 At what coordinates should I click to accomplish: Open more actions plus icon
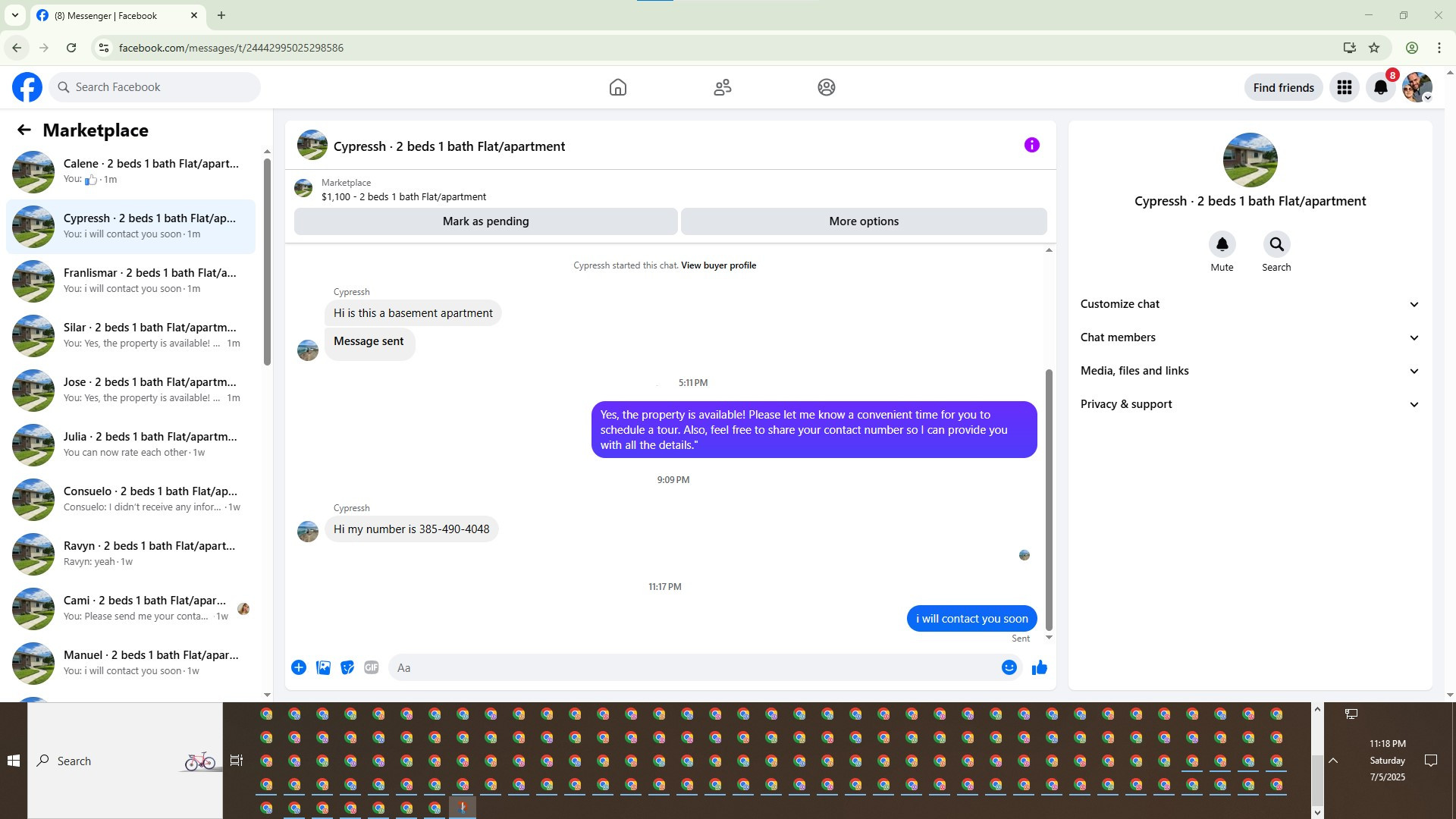(x=299, y=667)
